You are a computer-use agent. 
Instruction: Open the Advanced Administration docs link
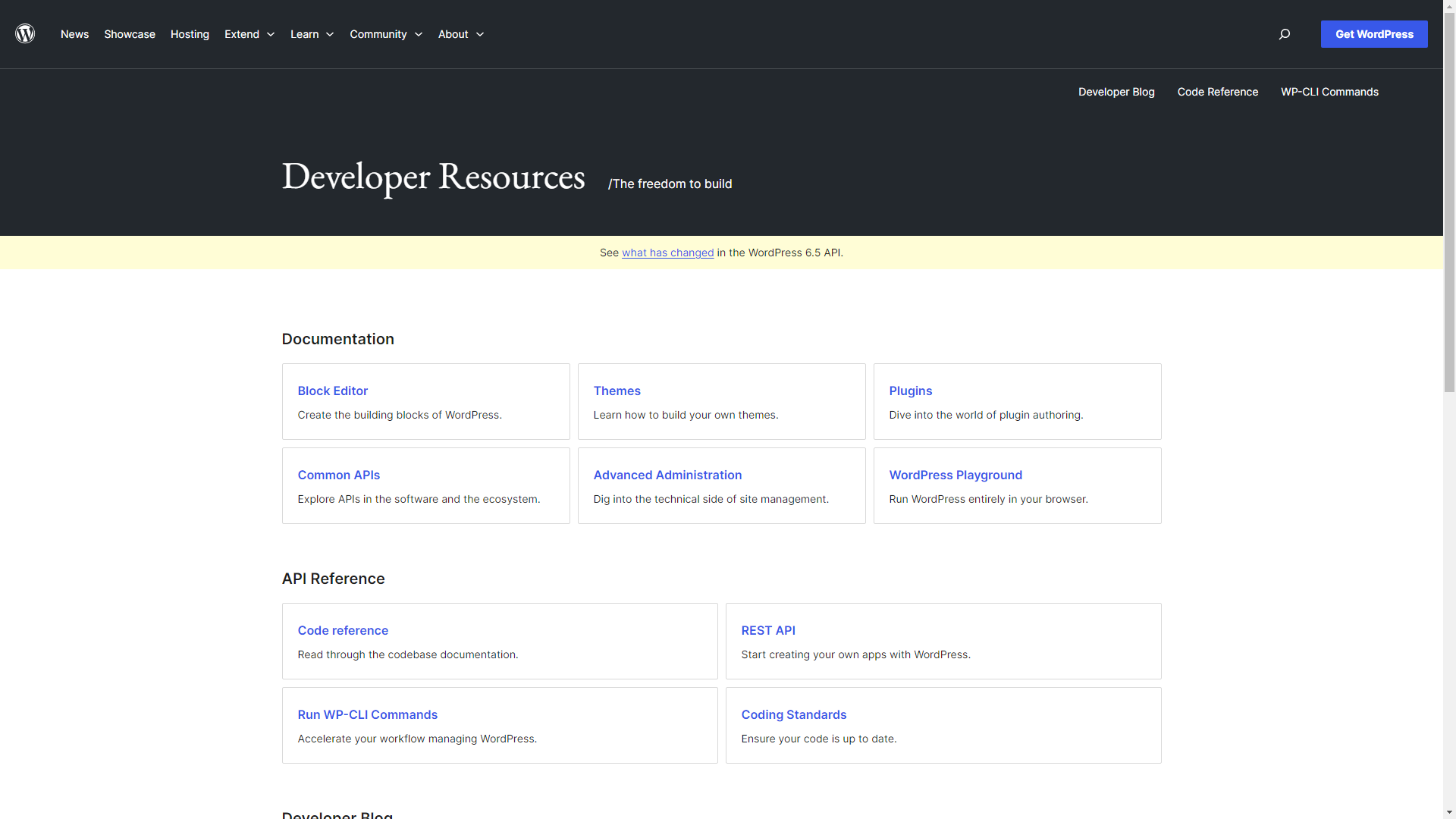[667, 475]
